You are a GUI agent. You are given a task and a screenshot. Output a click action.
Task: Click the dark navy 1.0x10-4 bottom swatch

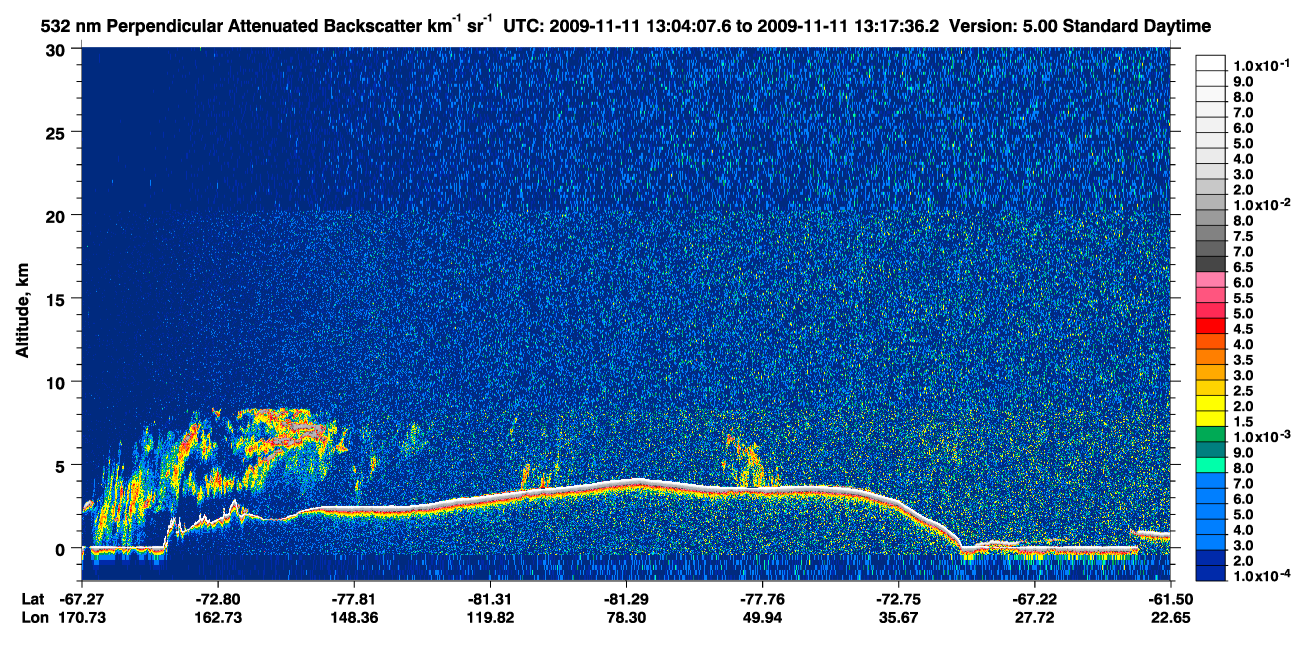pyautogui.click(x=1210, y=573)
